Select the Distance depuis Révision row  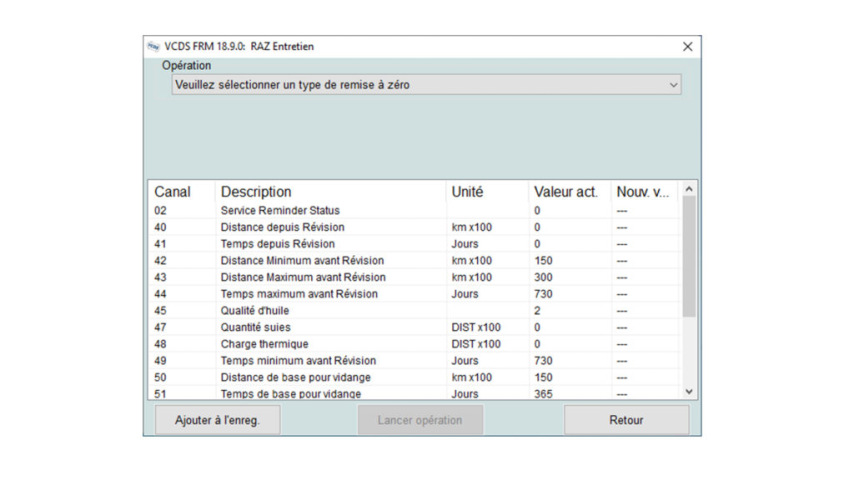coord(414,227)
